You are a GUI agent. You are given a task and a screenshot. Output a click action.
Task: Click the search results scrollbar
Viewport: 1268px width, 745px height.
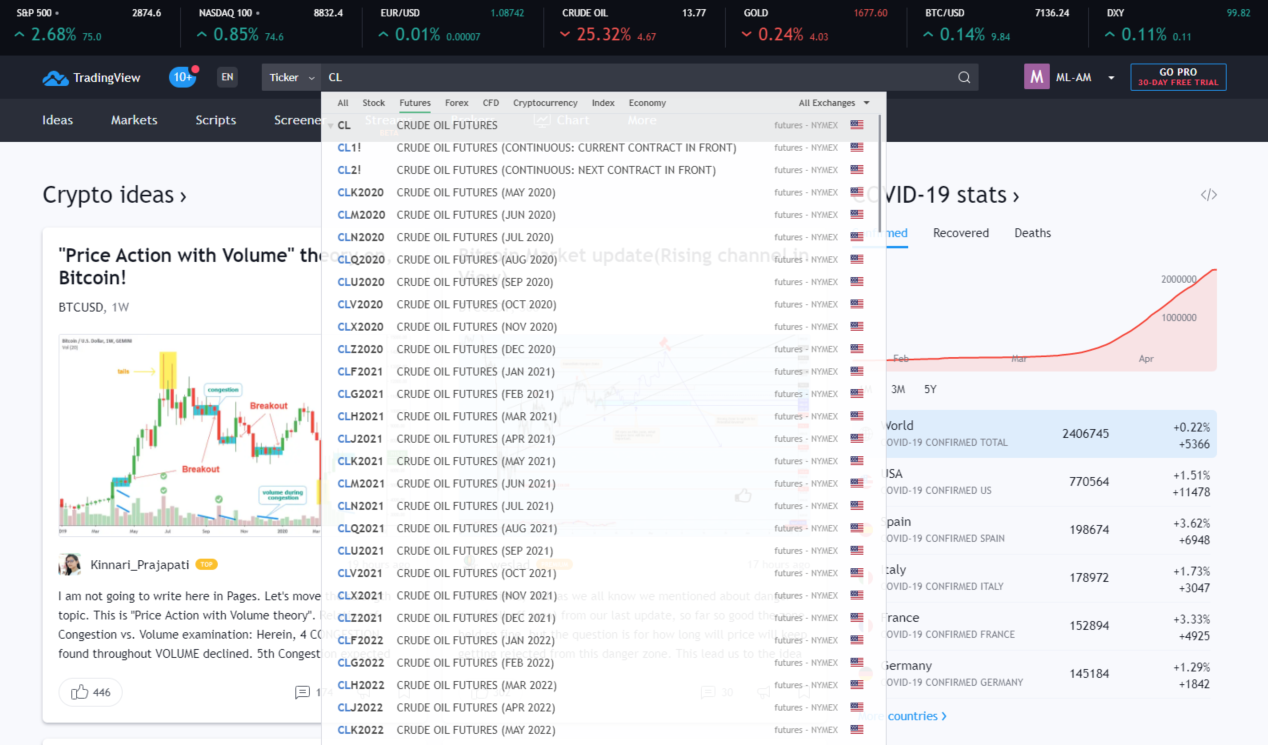(880, 174)
